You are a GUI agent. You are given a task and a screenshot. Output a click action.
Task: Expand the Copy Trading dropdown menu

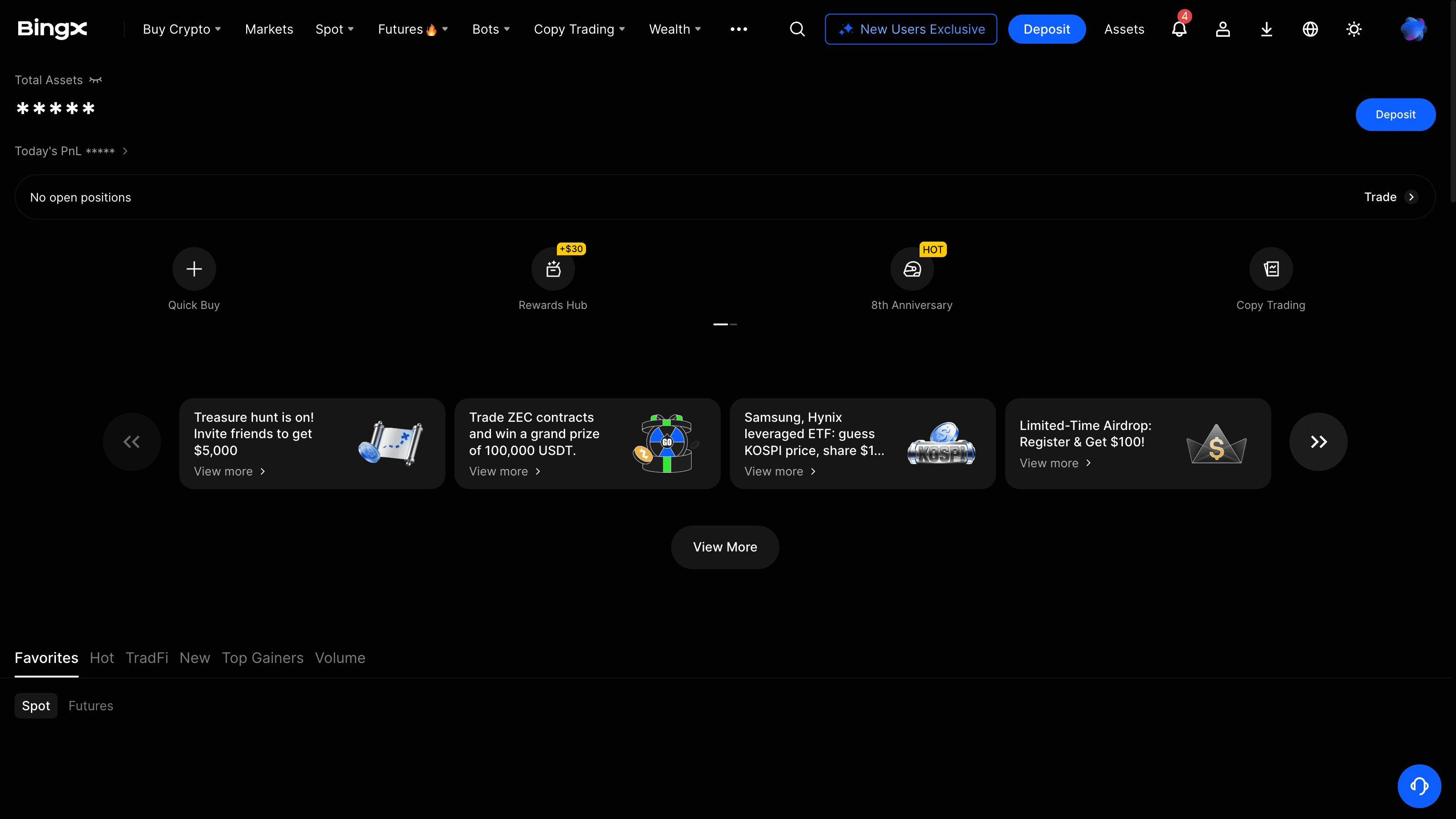(579, 29)
